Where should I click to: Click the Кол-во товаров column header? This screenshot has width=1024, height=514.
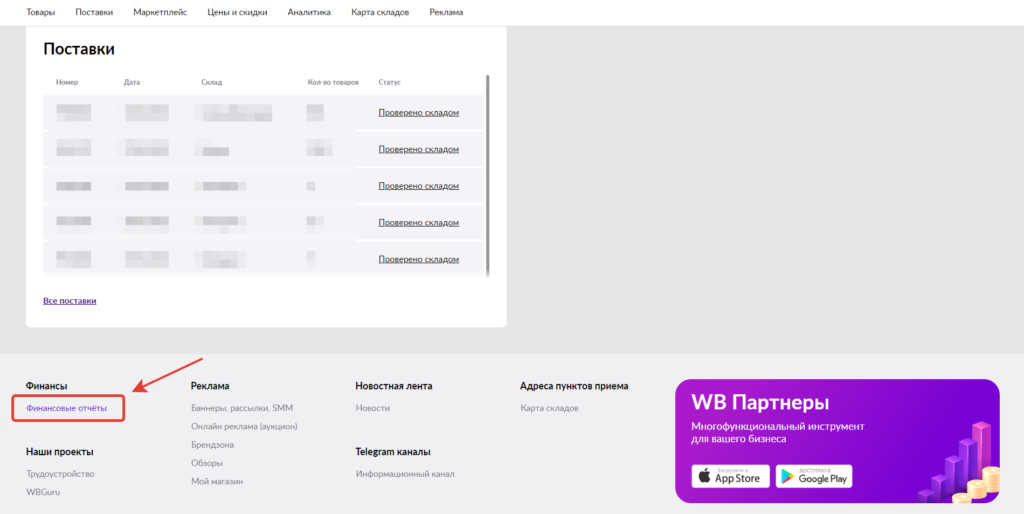tap(333, 82)
